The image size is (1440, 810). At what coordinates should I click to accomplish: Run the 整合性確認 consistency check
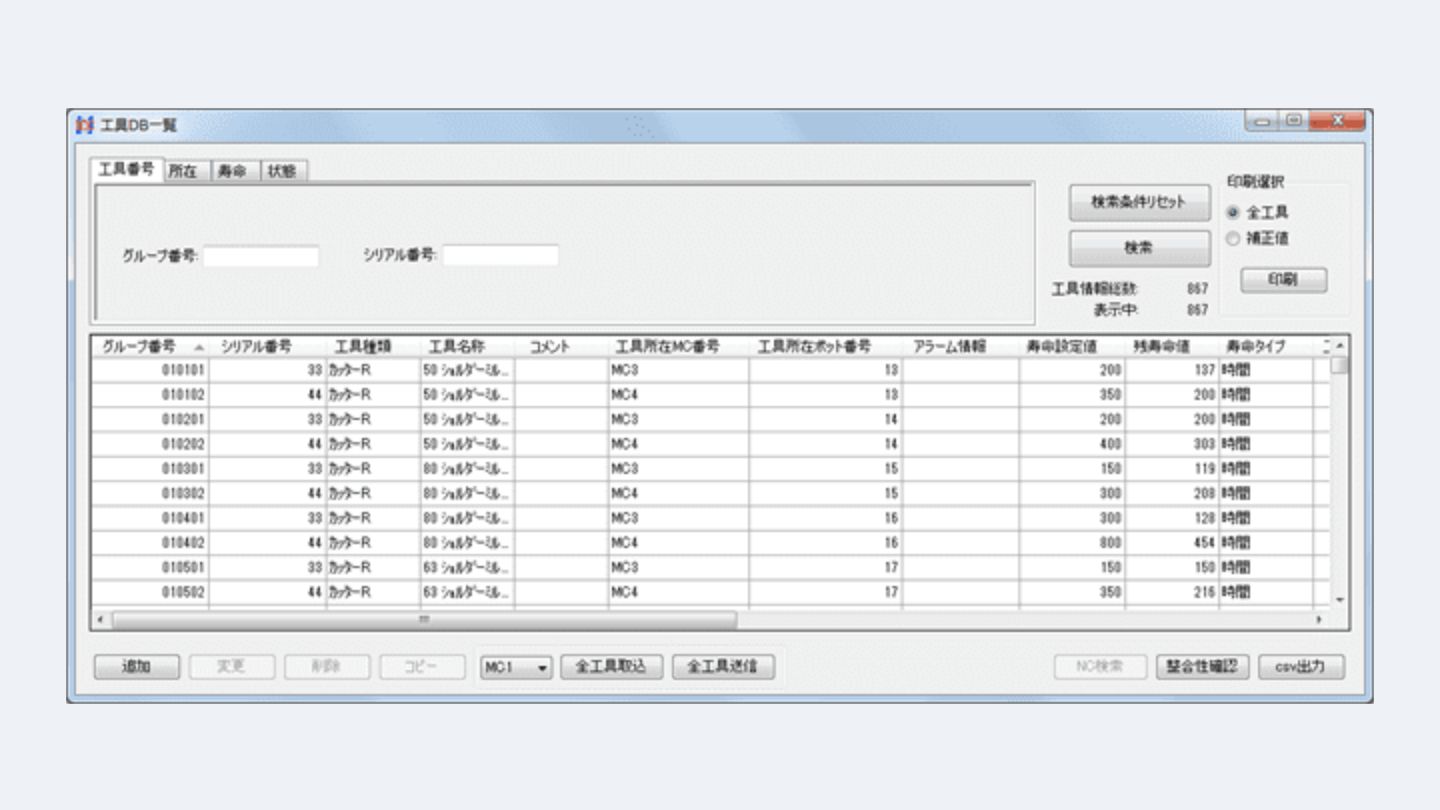click(1202, 668)
